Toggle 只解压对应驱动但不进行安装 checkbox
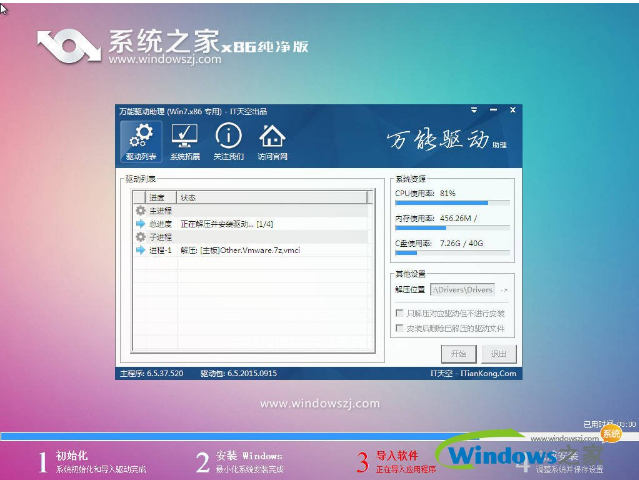 (x=399, y=313)
